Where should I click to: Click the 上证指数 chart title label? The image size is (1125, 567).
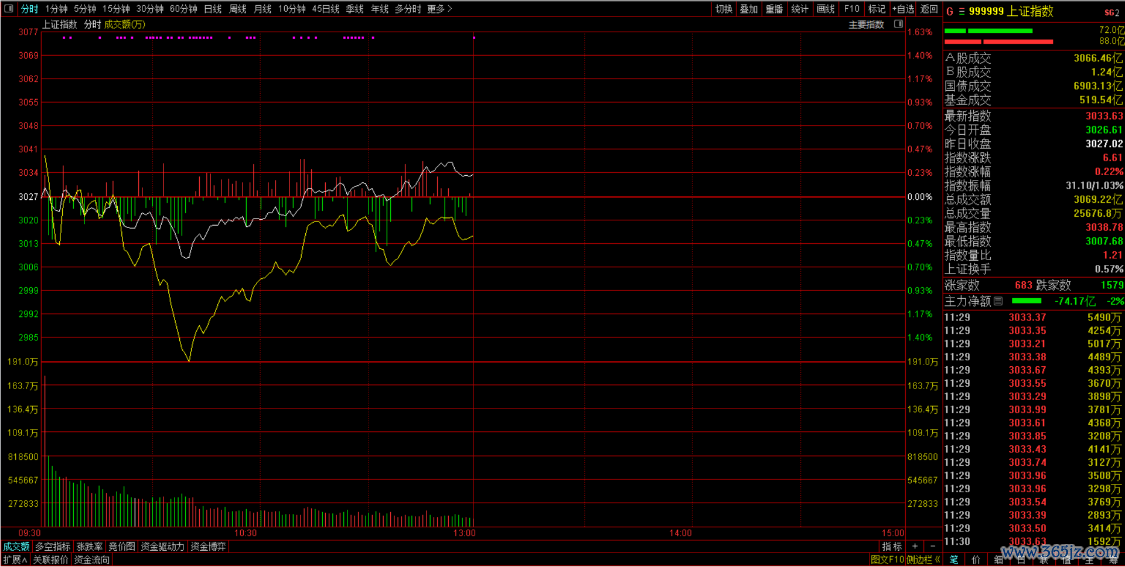coord(60,24)
